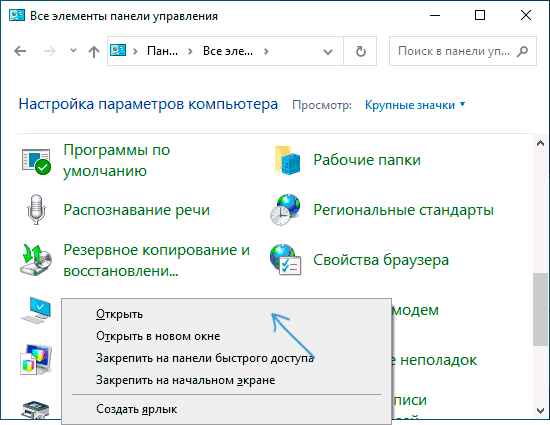Click the Color management monitor icon
Screen dimensions: 550x425
(x=36, y=360)
